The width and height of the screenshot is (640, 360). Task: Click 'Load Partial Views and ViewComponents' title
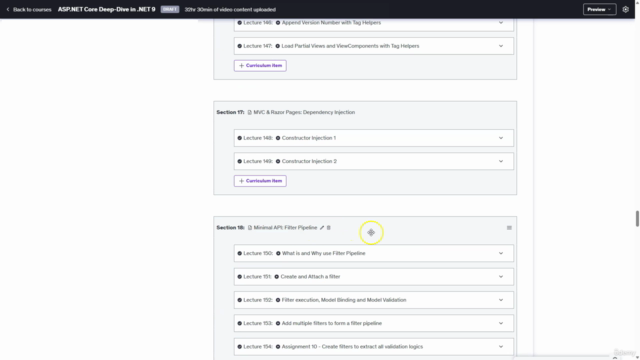coord(350,46)
